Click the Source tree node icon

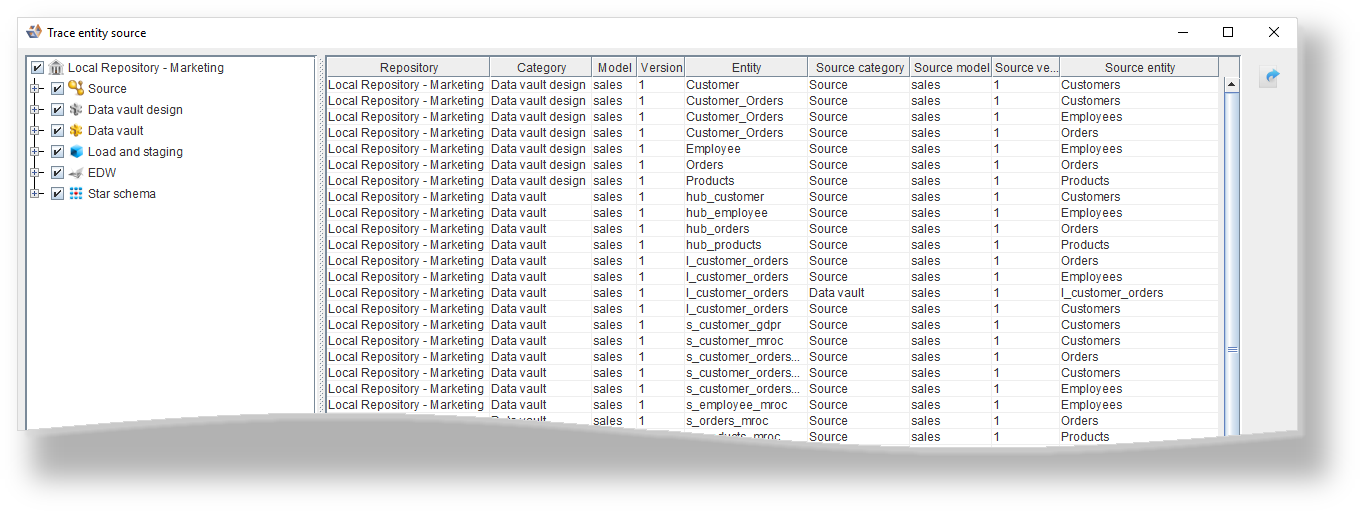76,89
